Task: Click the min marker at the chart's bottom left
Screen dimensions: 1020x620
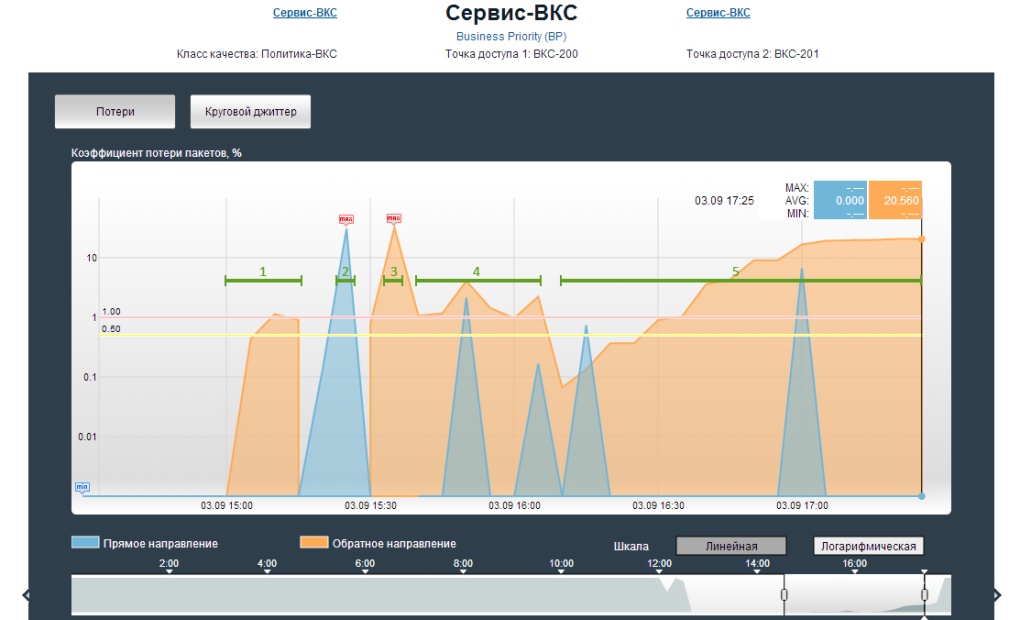Action: click(x=82, y=488)
